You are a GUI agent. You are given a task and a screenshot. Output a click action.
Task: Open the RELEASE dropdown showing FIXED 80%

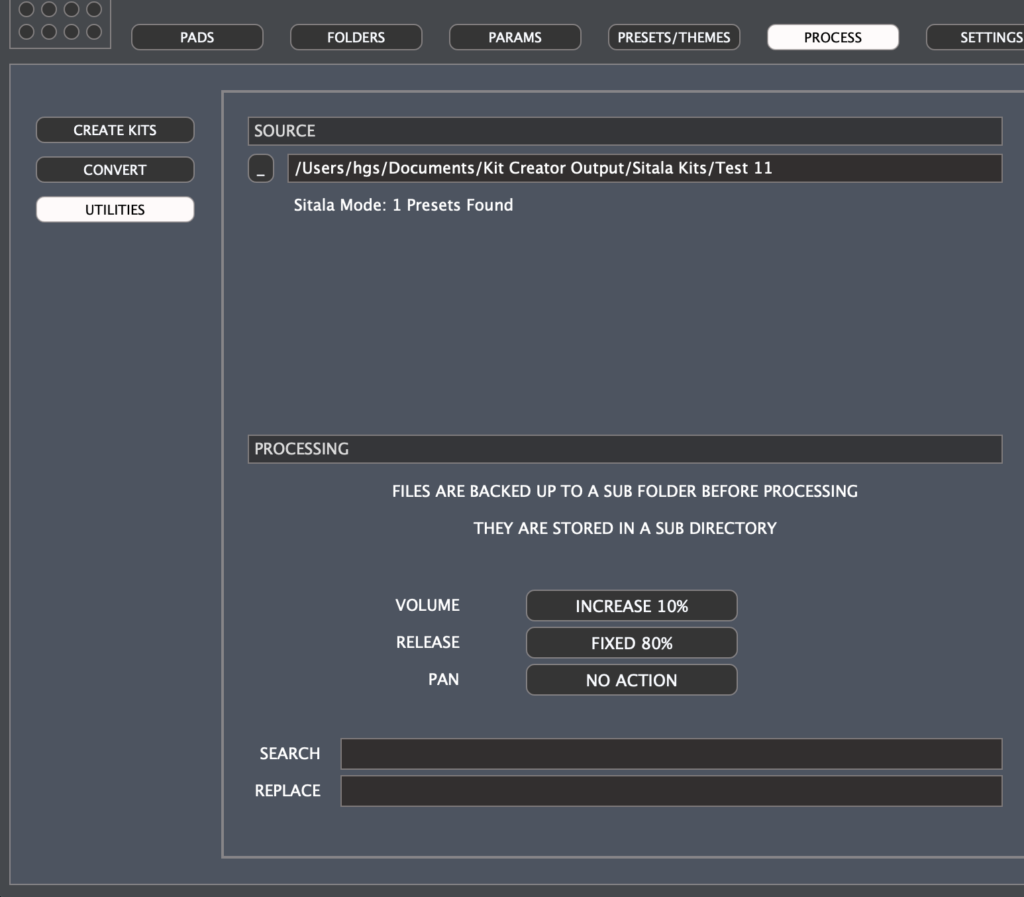632,643
